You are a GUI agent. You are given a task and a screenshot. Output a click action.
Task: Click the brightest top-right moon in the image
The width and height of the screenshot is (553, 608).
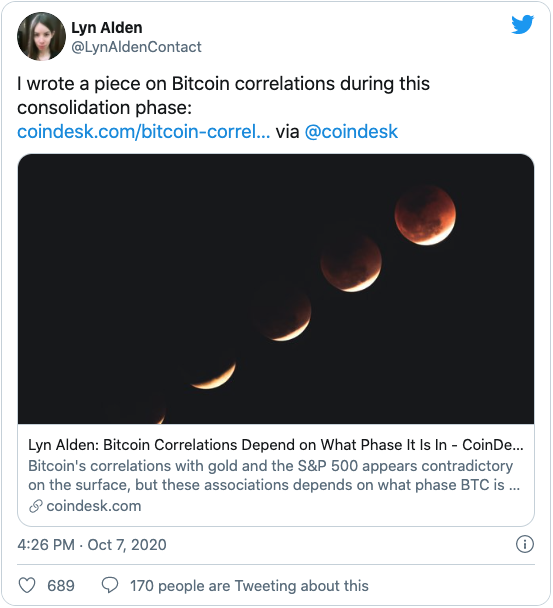point(425,215)
